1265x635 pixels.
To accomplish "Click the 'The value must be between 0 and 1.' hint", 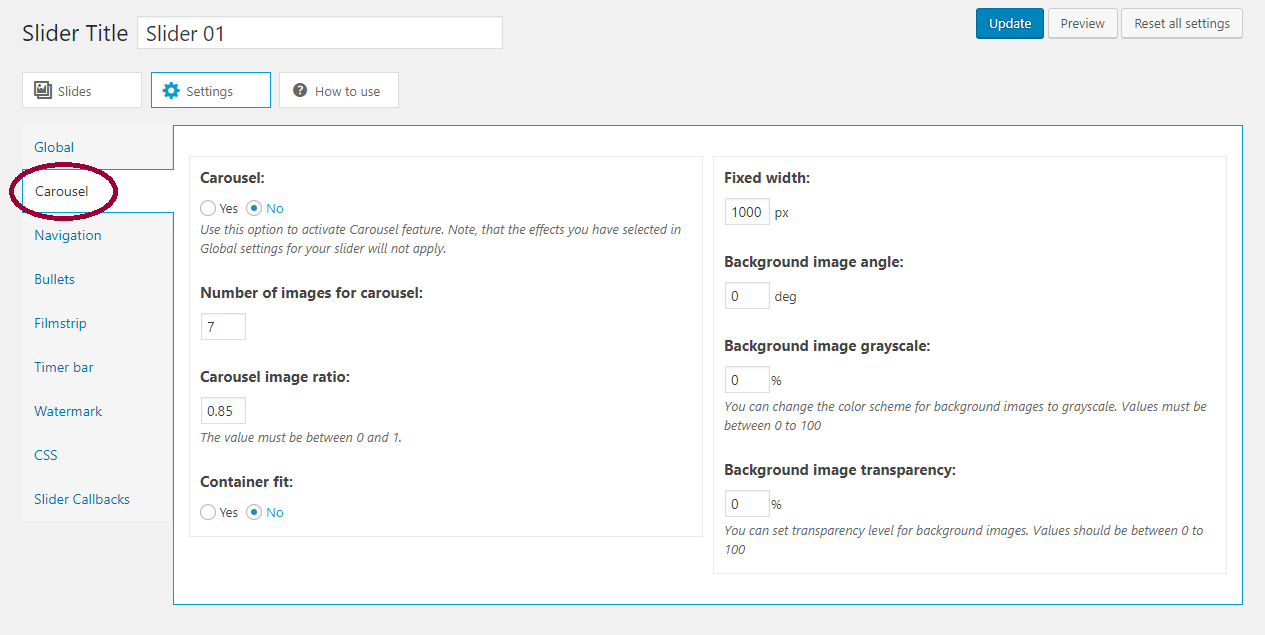I will [x=301, y=437].
